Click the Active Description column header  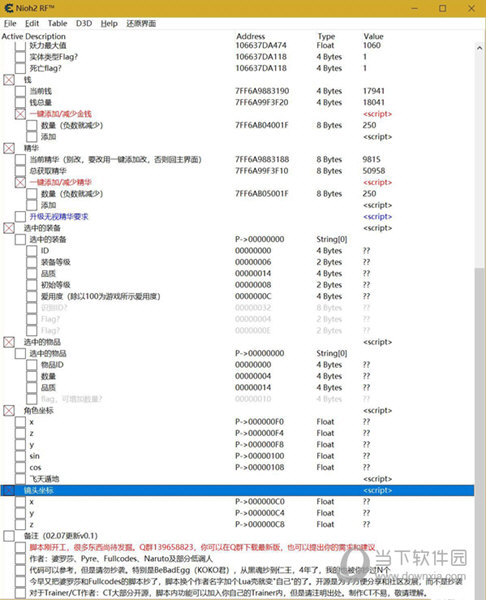(33, 36)
